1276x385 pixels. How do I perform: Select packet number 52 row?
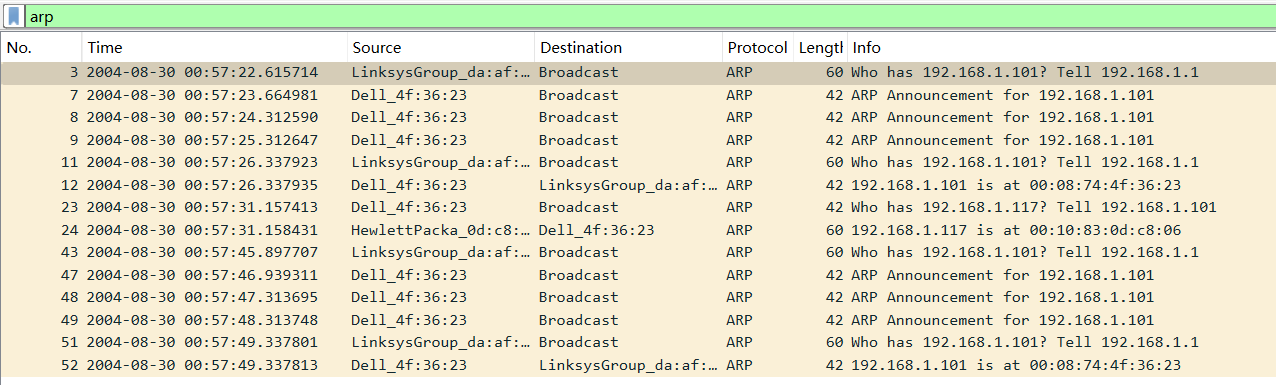click(x=638, y=365)
